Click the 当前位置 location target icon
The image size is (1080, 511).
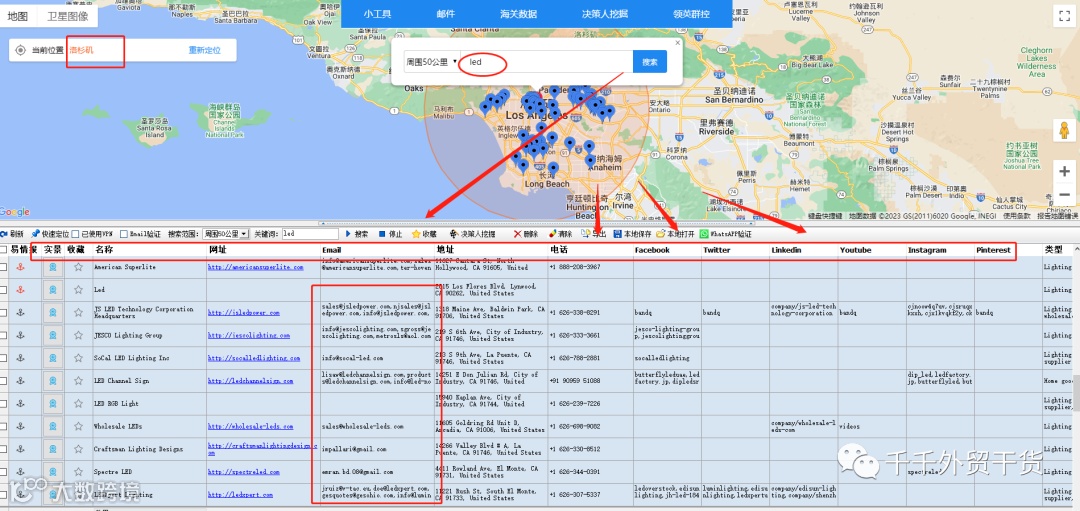[x=21, y=50]
